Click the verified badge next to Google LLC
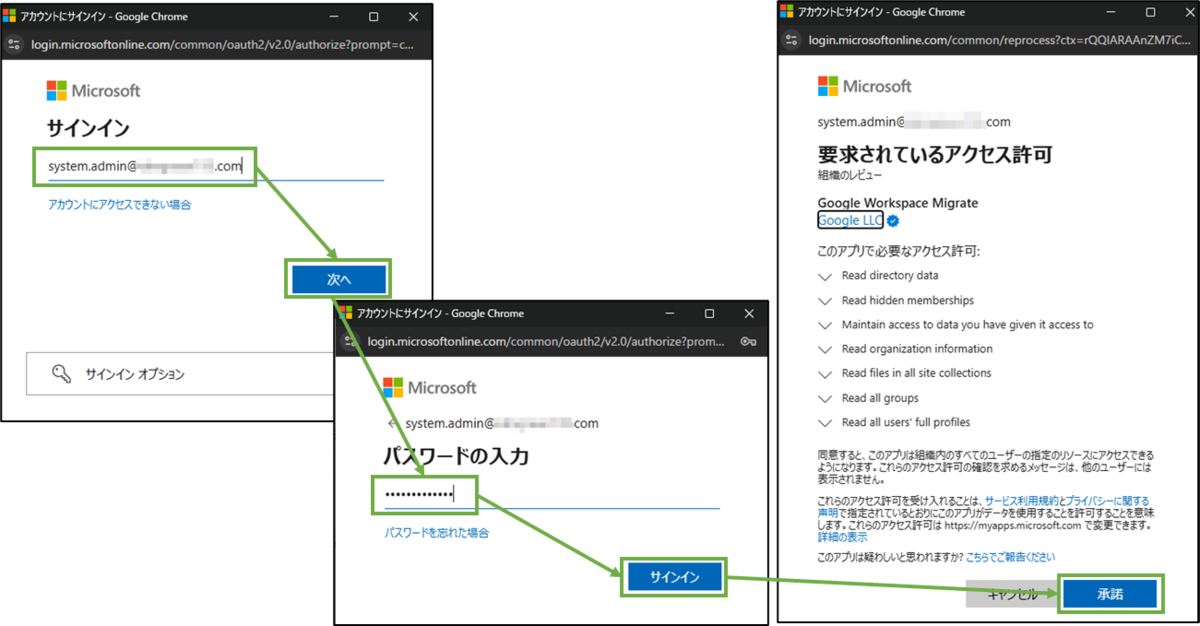This screenshot has width=1200, height=626. coord(893,220)
